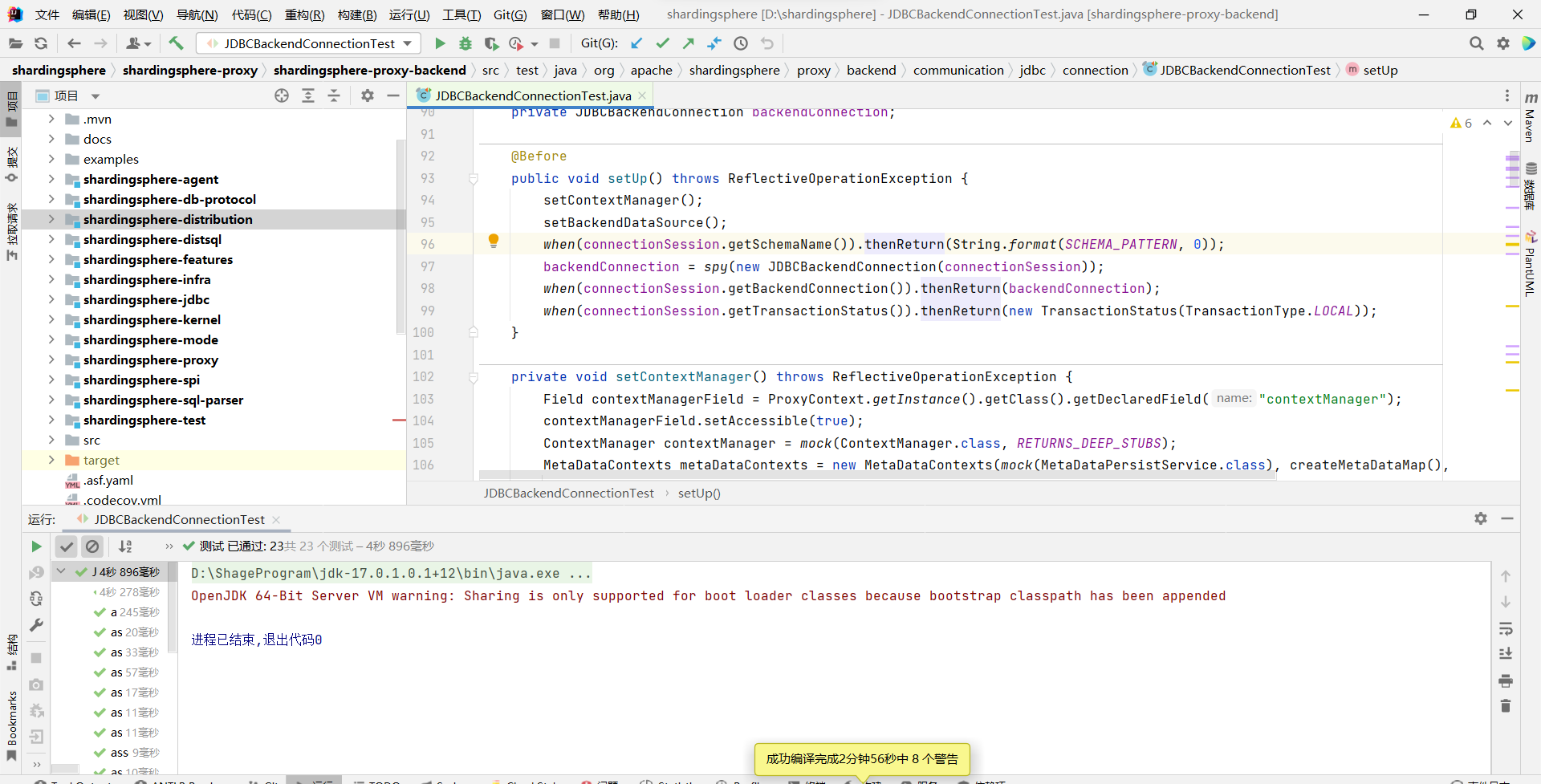Click locate-in-project target icon
Image resolution: width=1541 pixels, height=784 pixels.
point(282,95)
